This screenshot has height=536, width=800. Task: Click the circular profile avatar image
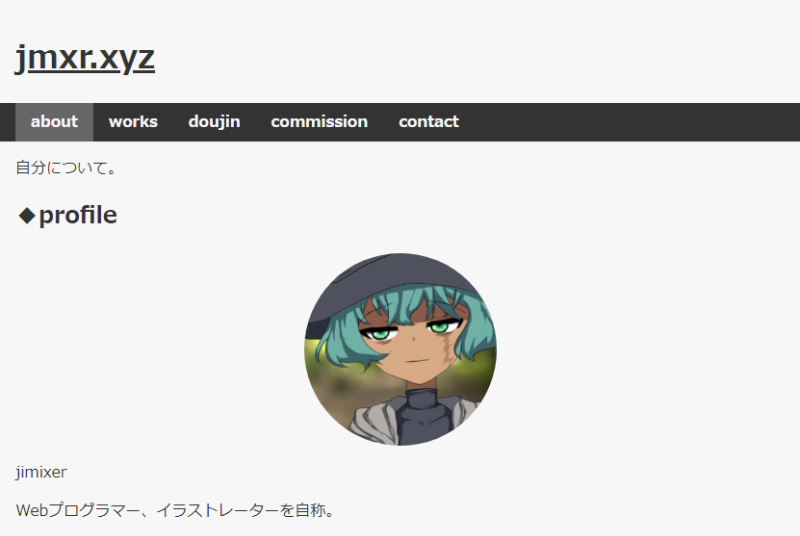point(401,349)
